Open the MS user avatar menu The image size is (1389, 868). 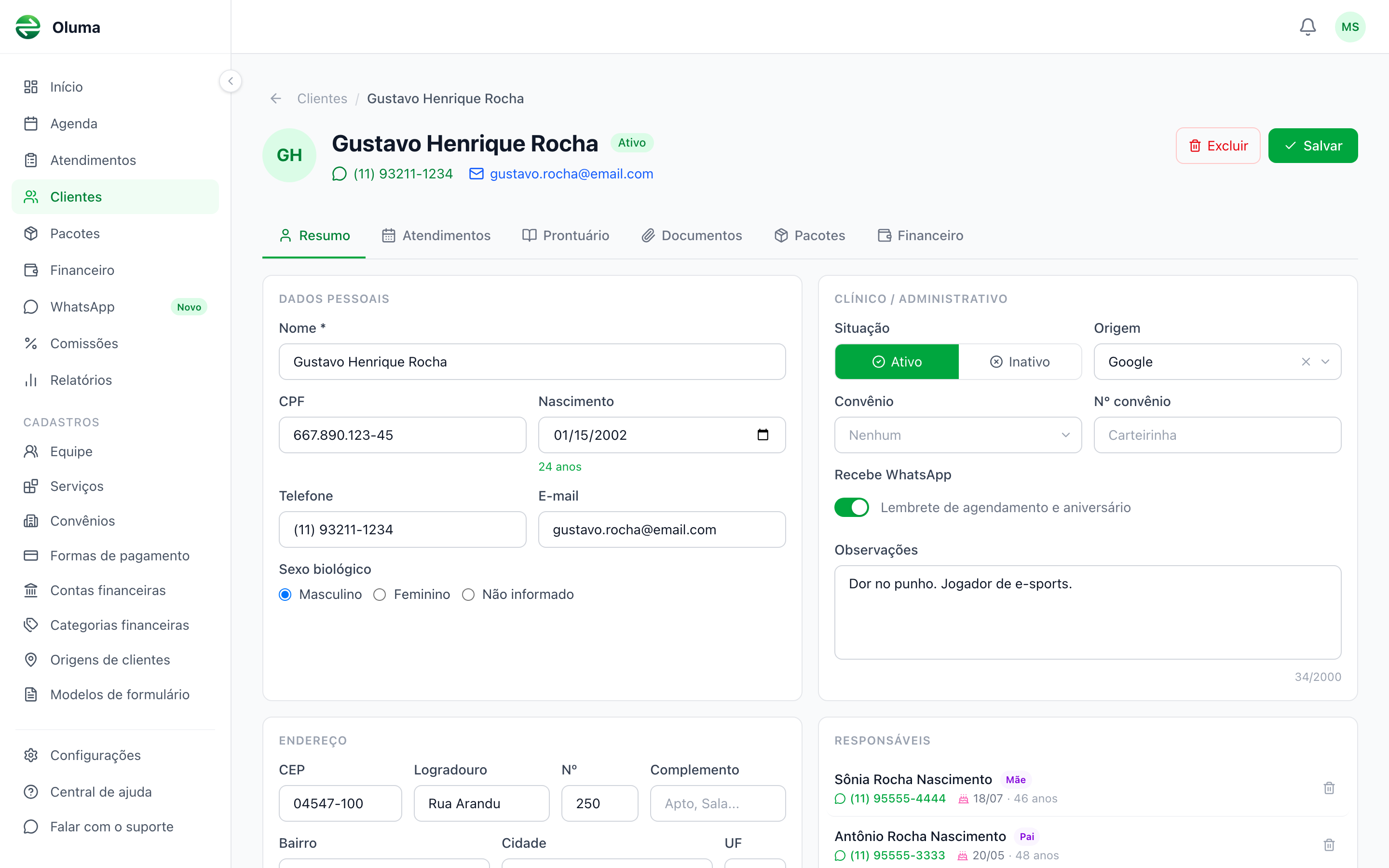coord(1350,27)
